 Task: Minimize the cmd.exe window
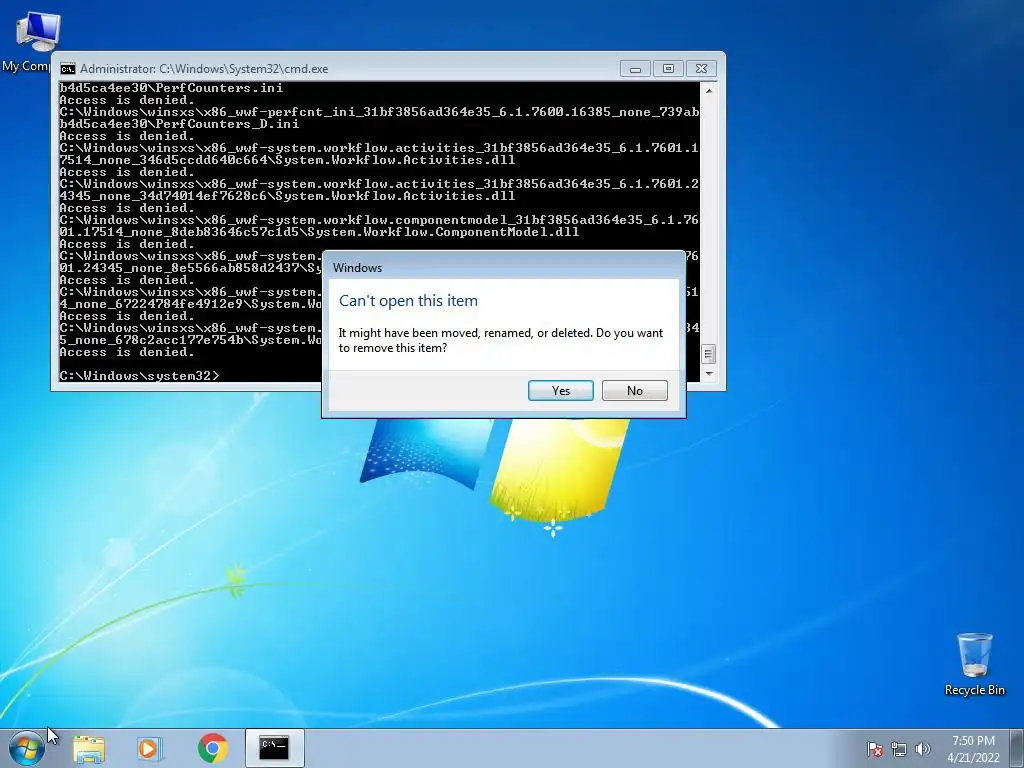click(x=635, y=69)
